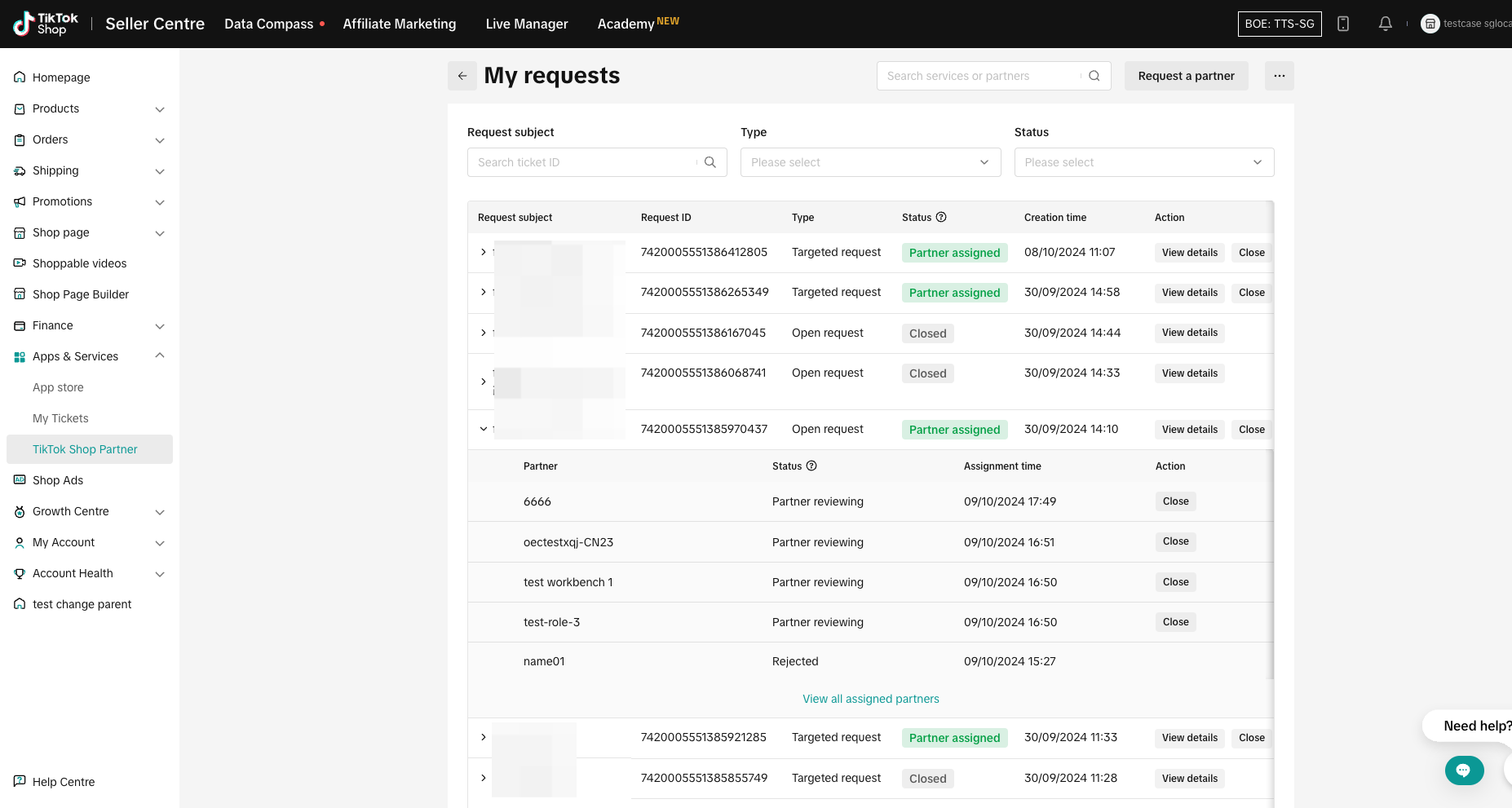Screen dimensions: 1512x808
Task: Open View all assigned partners link
Action: point(870,699)
